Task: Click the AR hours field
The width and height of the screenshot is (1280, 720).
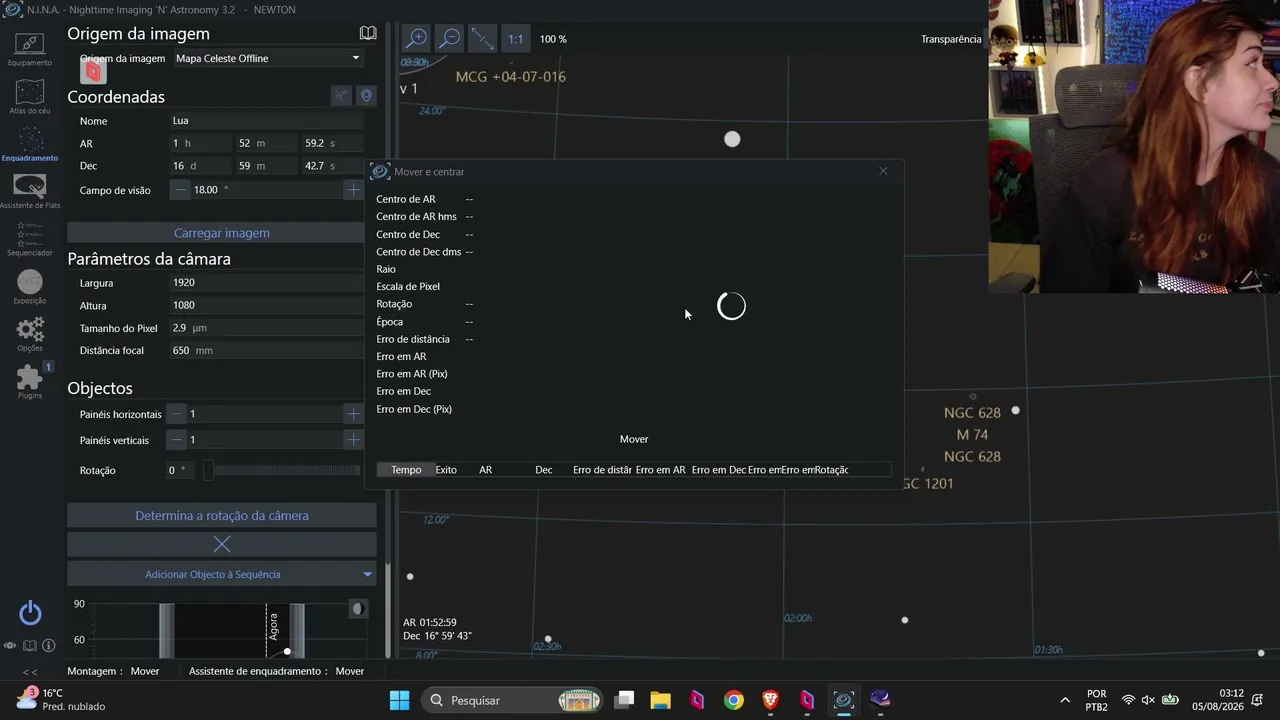Action: click(x=200, y=143)
